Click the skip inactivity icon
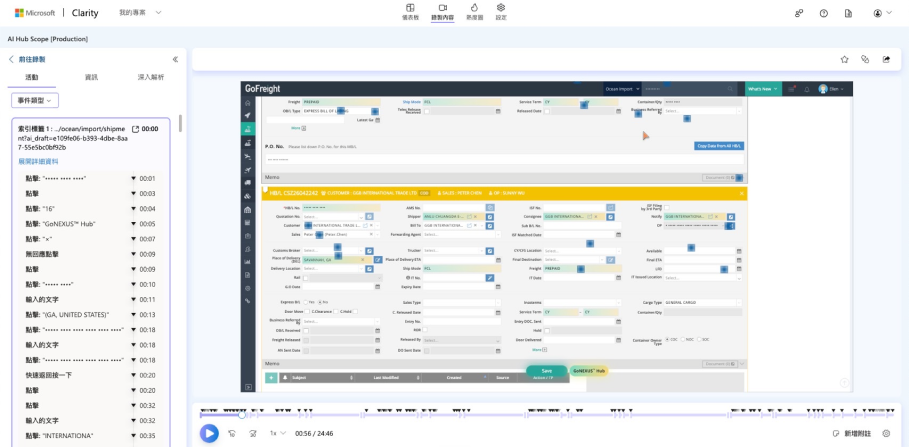The width and height of the screenshot is (909, 447). click(x=253, y=433)
